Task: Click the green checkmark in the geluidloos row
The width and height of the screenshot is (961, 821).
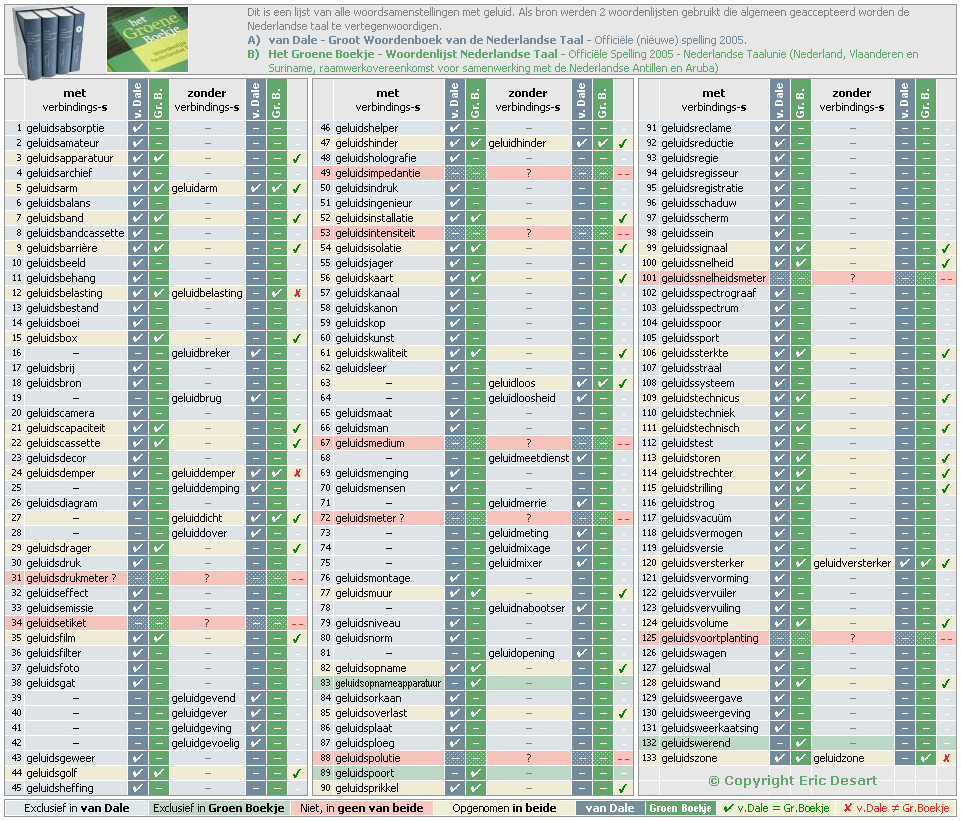Action: pos(623,383)
